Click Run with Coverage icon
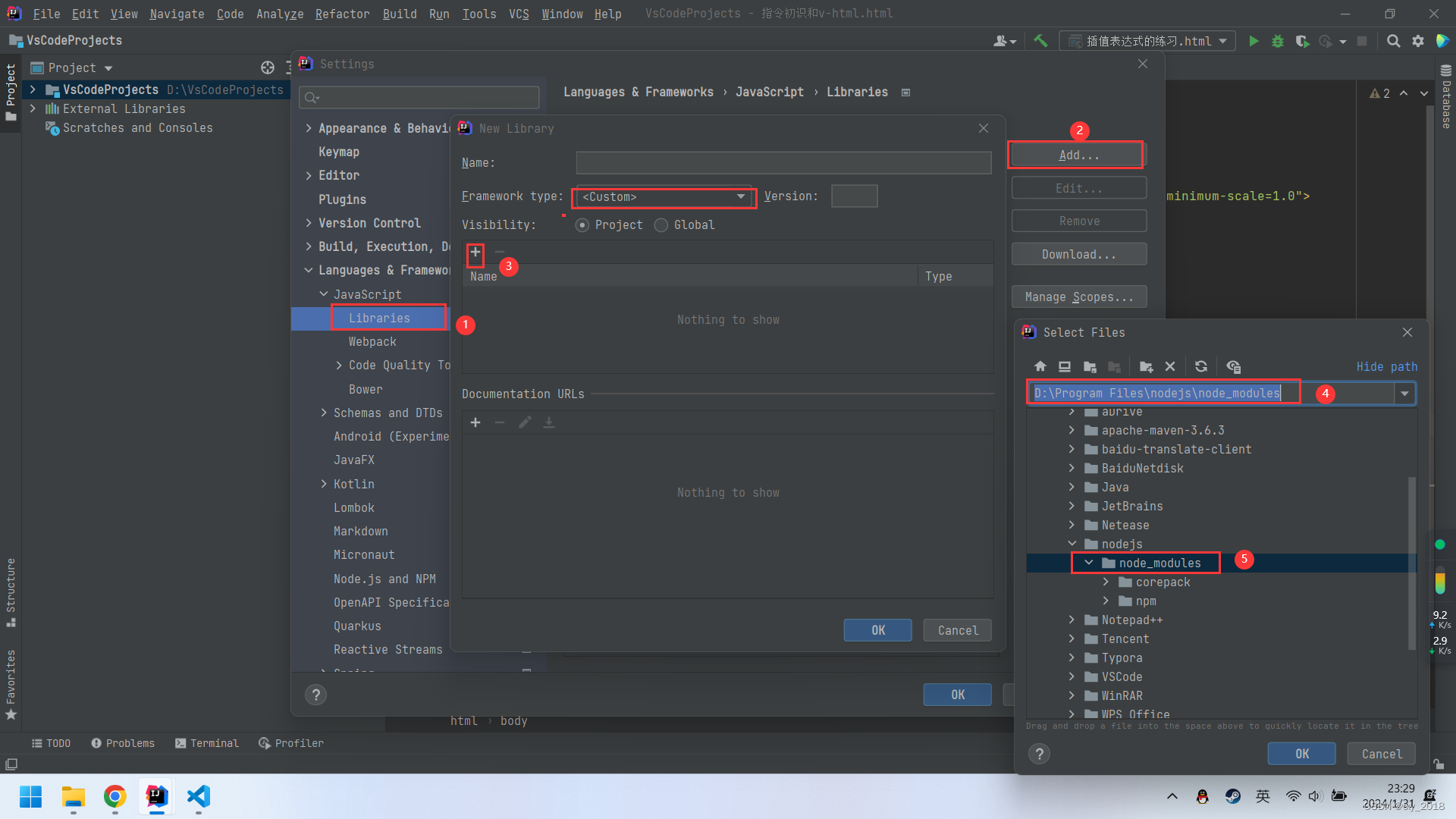1456x819 pixels. 1302,41
